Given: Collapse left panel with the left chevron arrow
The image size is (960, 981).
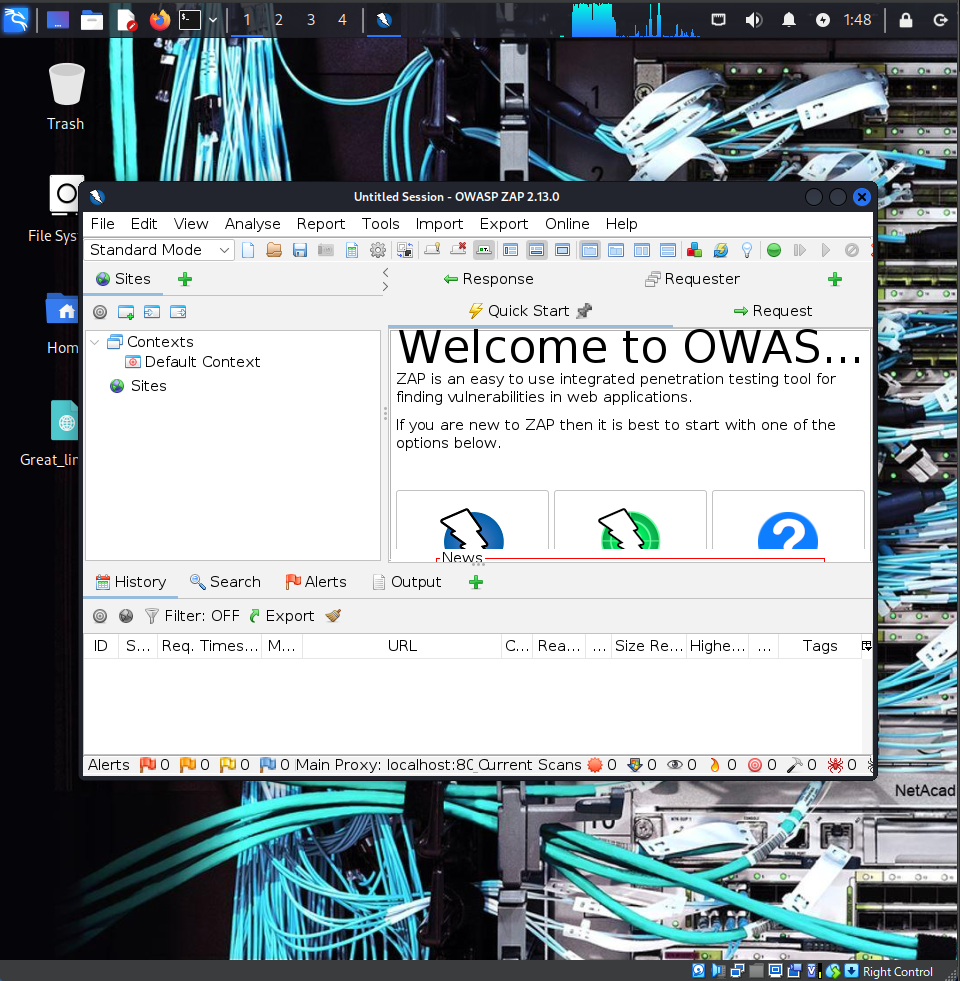Looking at the screenshot, I should [386, 272].
